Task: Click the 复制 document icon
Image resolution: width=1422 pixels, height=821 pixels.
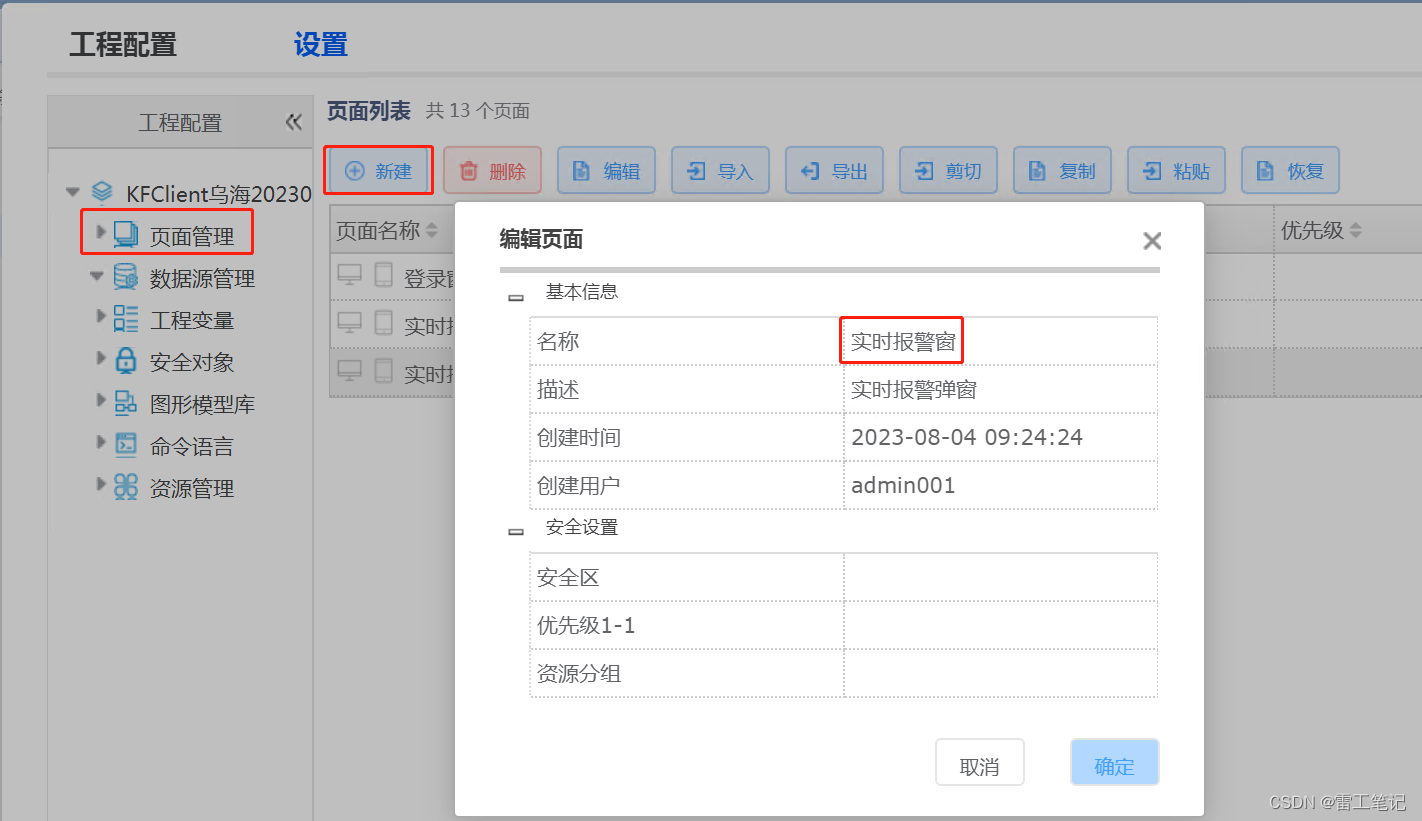Action: point(1037,171)
